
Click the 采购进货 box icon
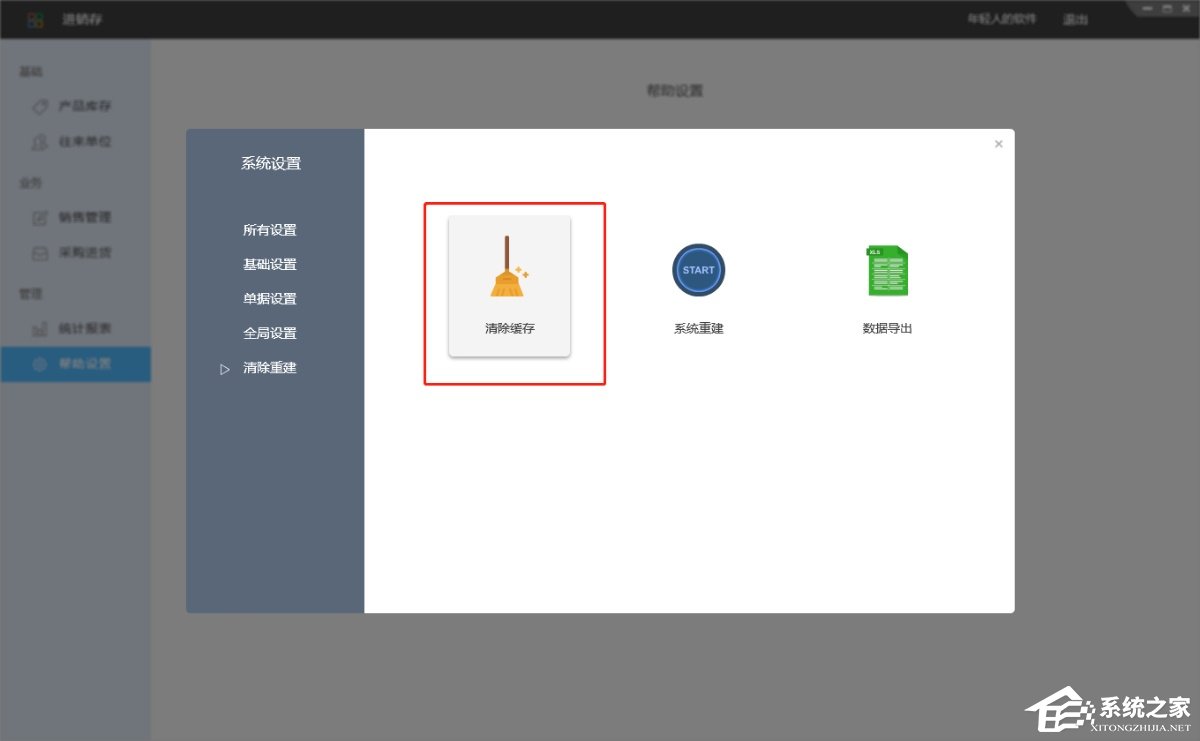40,253
